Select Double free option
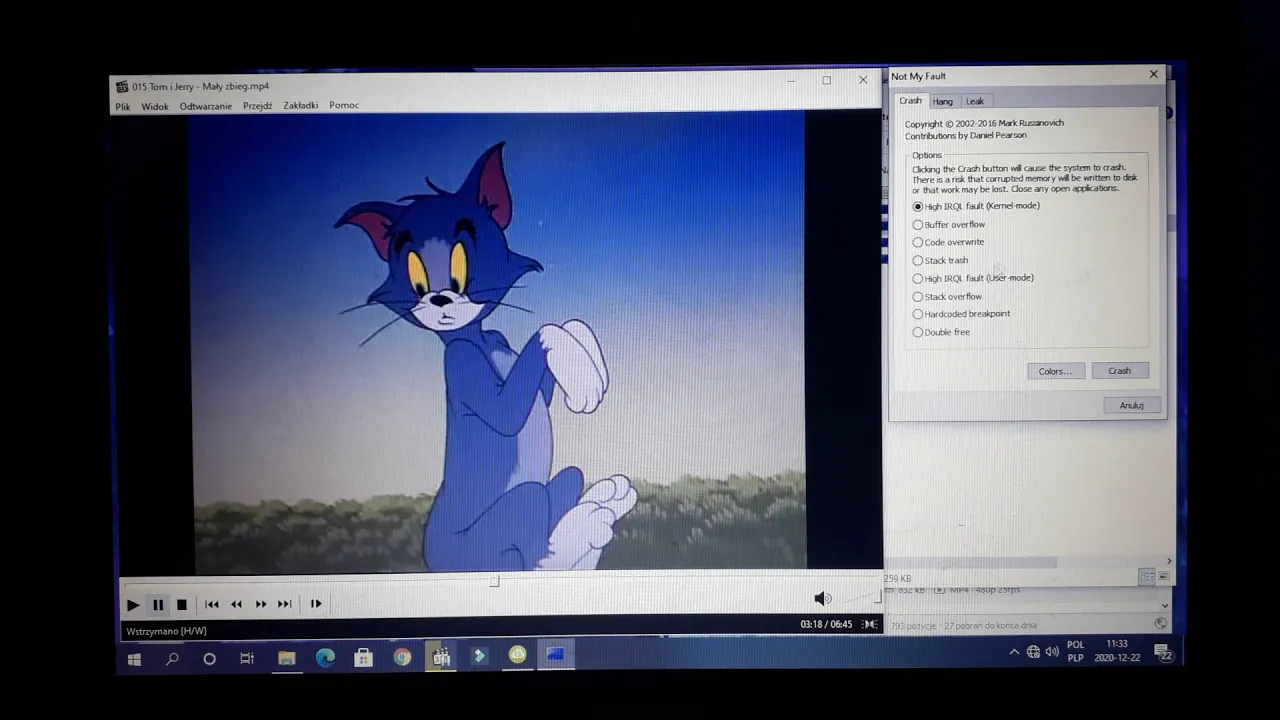Viewport: 1280px width, 720px height. [x=941, y=332]
